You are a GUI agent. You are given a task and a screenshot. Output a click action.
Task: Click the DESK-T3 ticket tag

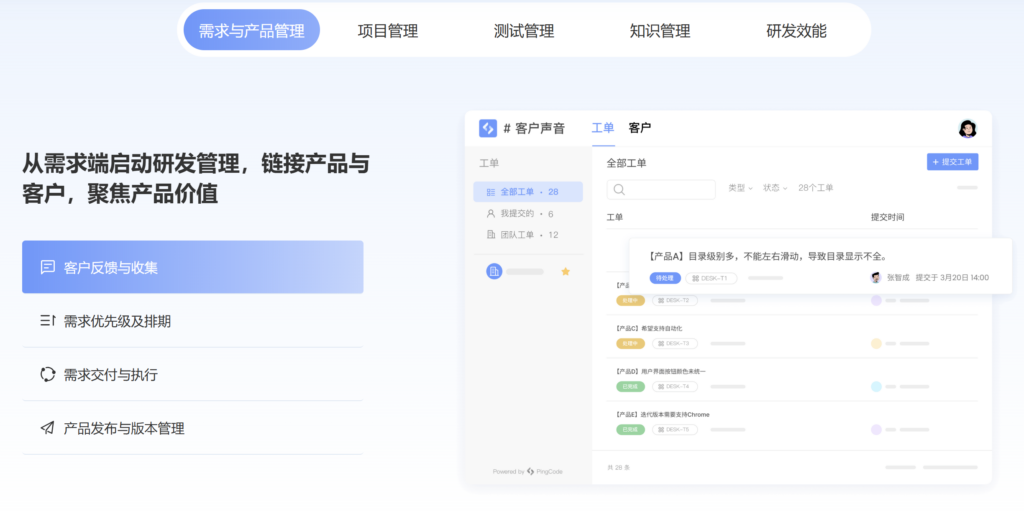tap(675, 344)
